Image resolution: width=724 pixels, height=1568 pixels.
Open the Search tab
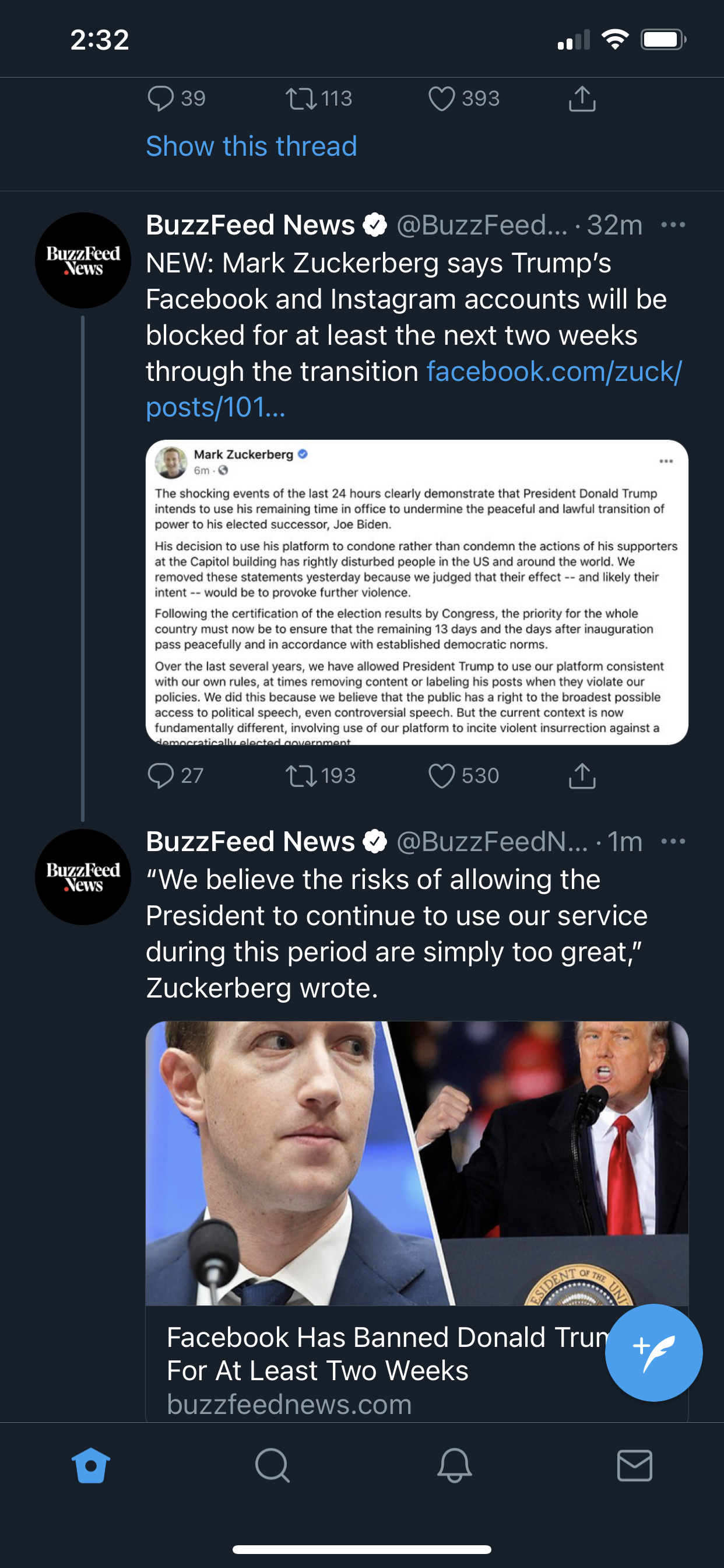tap(272, 1465)
